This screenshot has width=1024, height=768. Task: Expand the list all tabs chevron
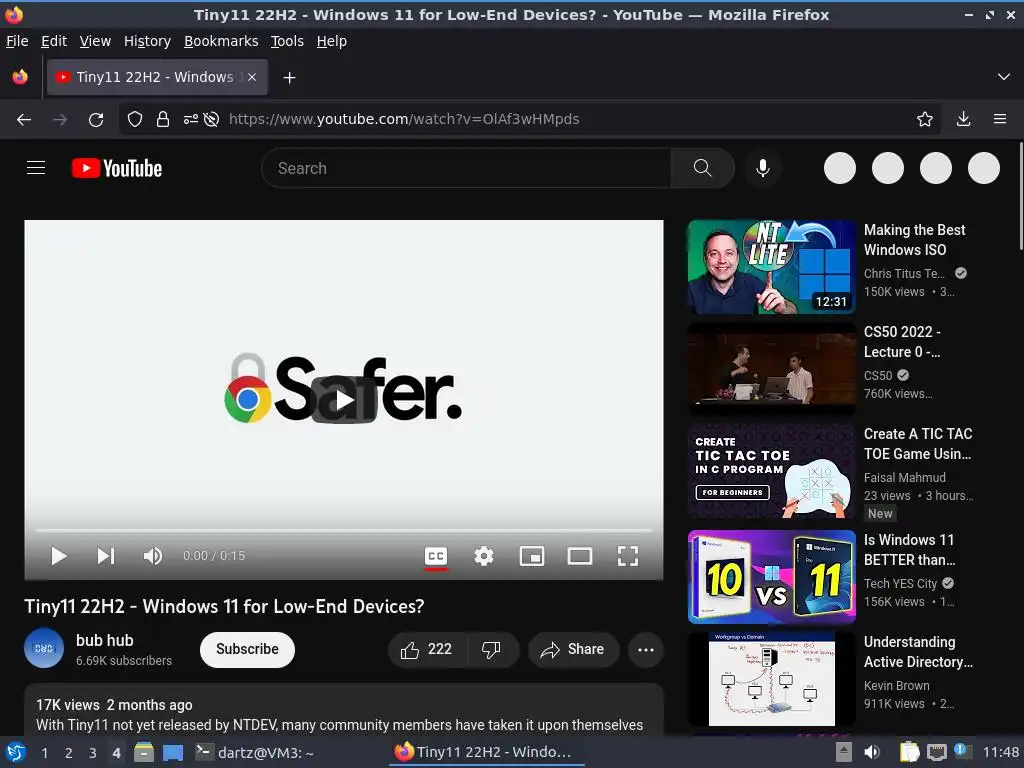1004,77
